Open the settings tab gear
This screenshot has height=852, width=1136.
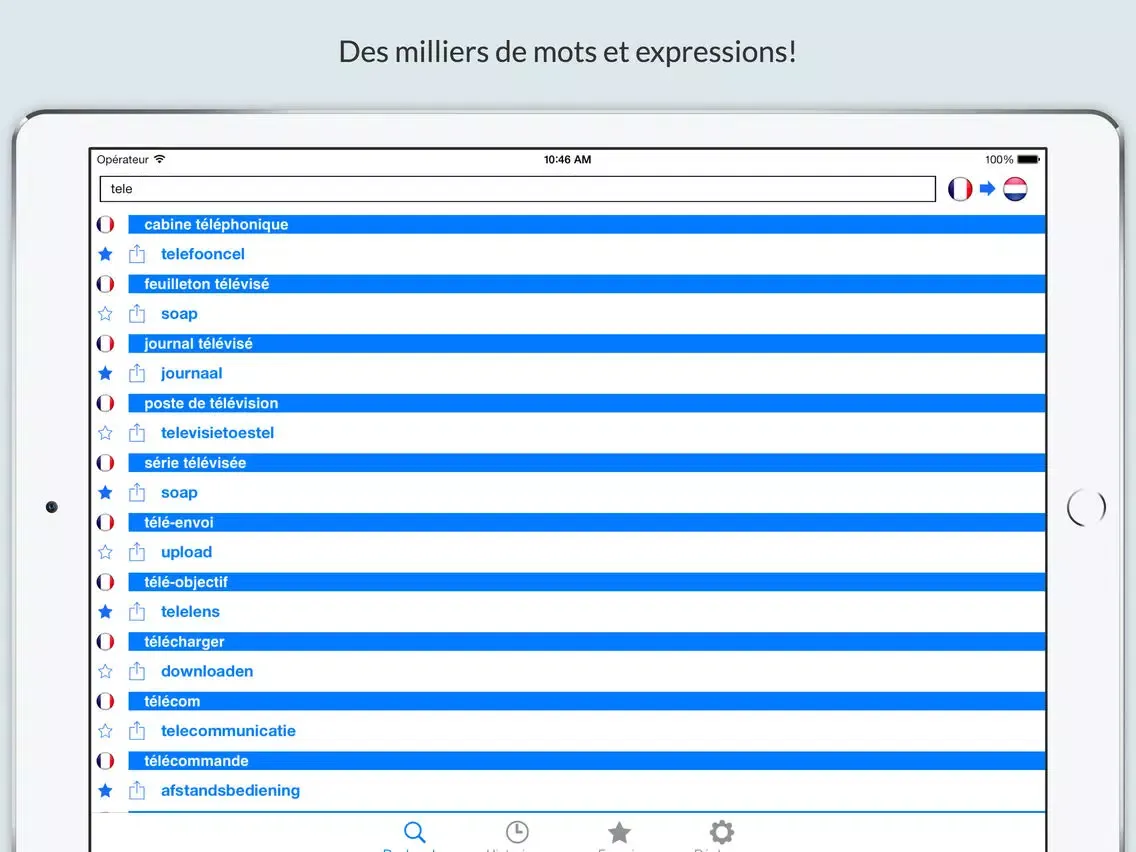click(722, 832)
